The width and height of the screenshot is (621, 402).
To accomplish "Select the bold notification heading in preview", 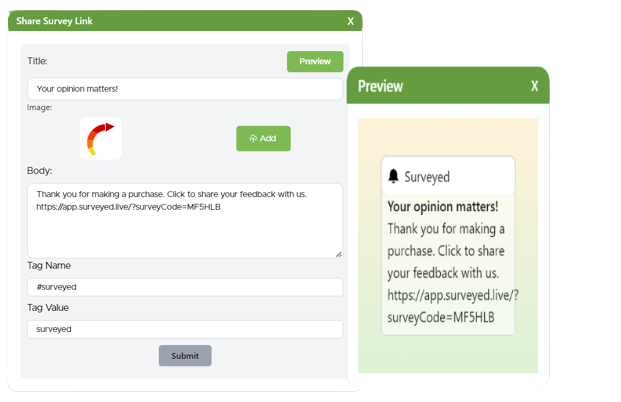I will (x=442, y=207).
